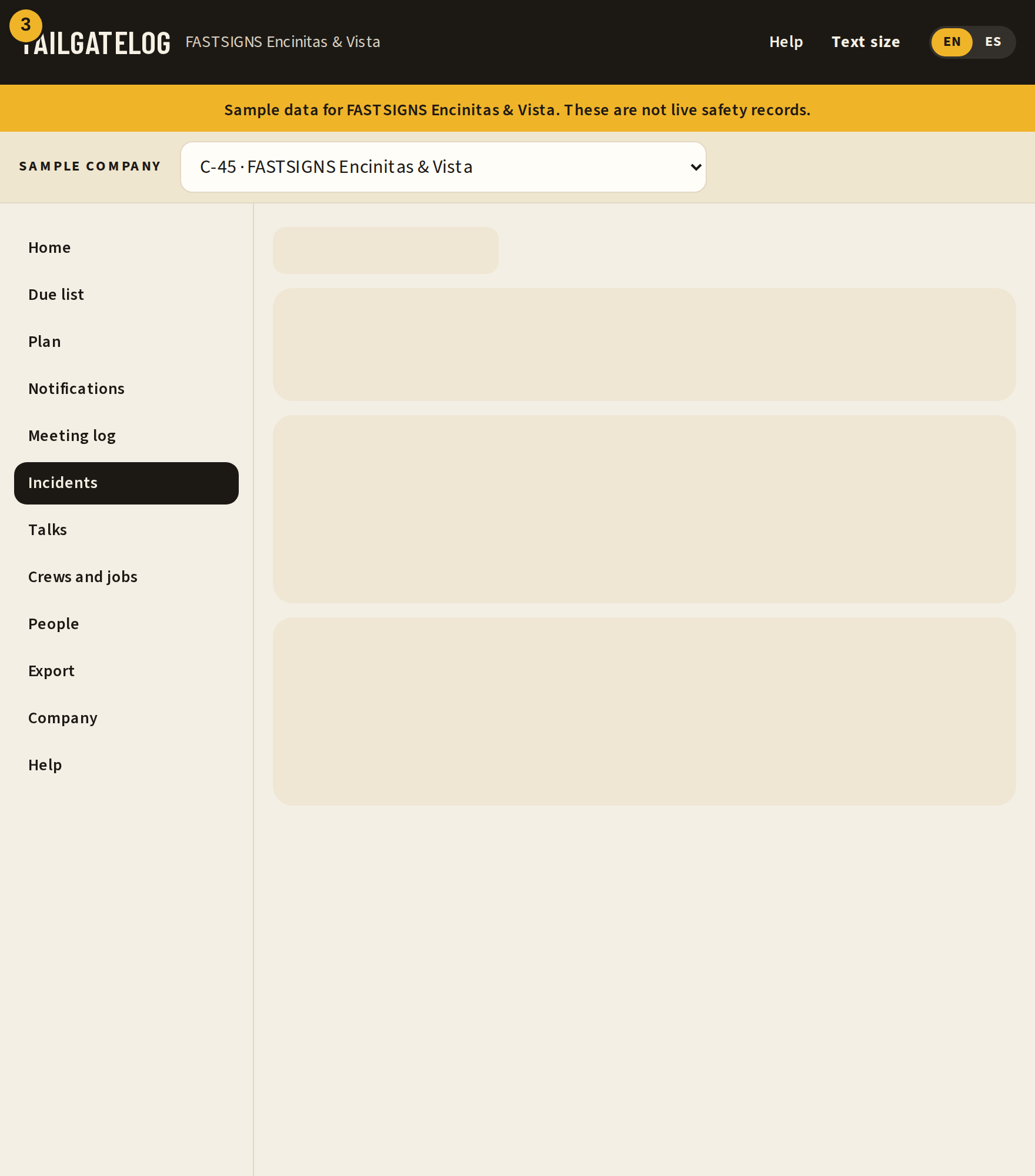Open the Home page in sidebar
Viewport: 1035px width, 1176px height.
click(x=126, y=248)
